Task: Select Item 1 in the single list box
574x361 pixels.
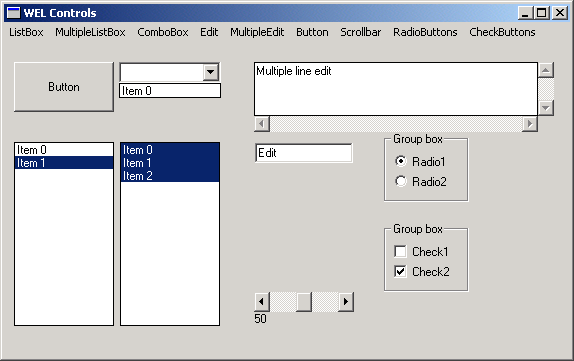Action: pos(64,163)
